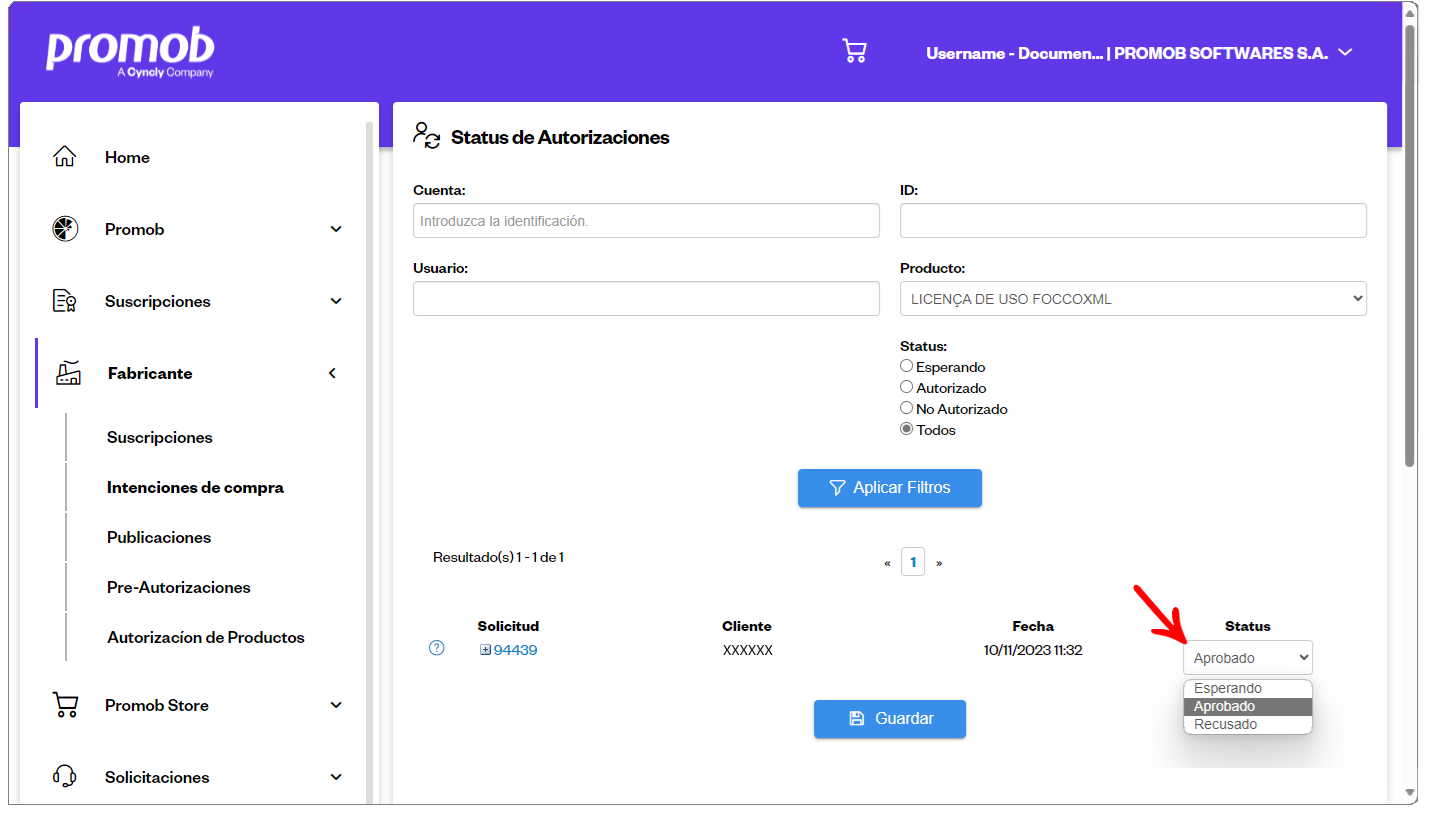Click the Resultado(s) 1 - 1 de 1 text
The width and height of the screenshot is (1432, 813).
coord(499,557)
